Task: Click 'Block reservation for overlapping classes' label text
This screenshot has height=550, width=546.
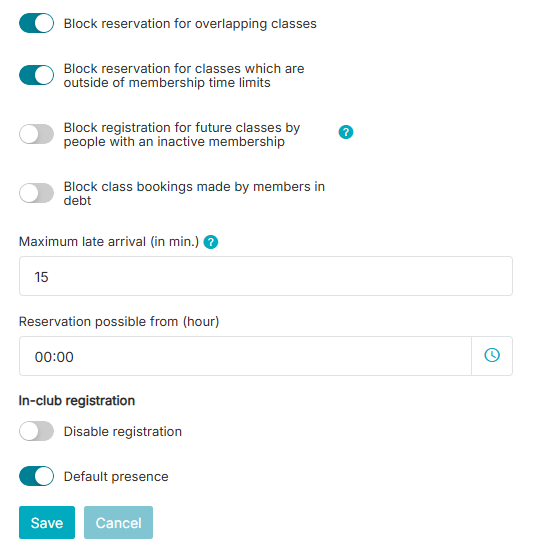Action: coord(190,24)
